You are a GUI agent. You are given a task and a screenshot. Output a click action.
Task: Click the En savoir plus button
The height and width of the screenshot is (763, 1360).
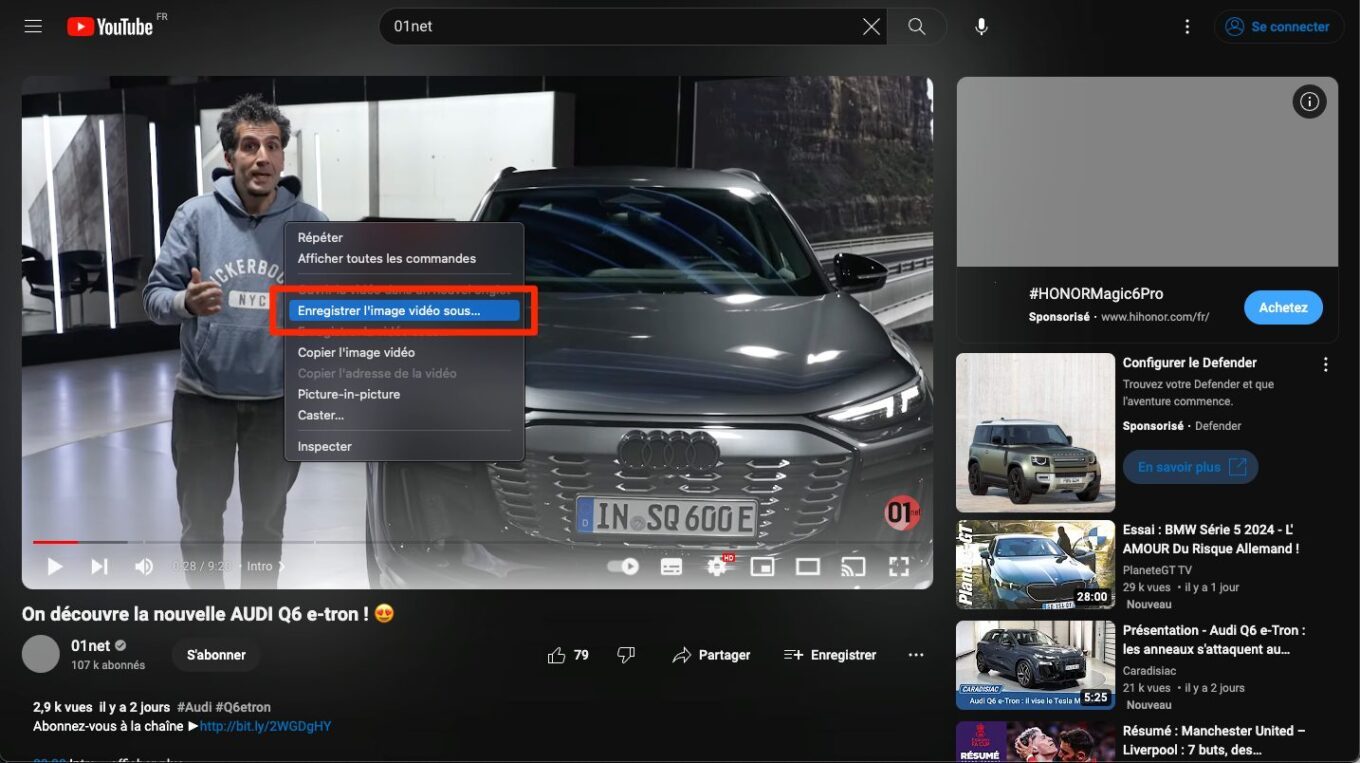pos(1191,467)
